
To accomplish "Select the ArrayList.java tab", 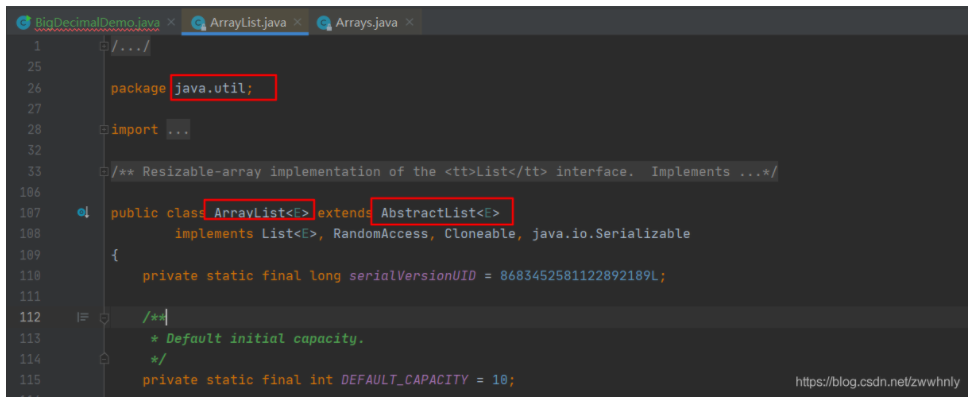I will coord(248,23).
